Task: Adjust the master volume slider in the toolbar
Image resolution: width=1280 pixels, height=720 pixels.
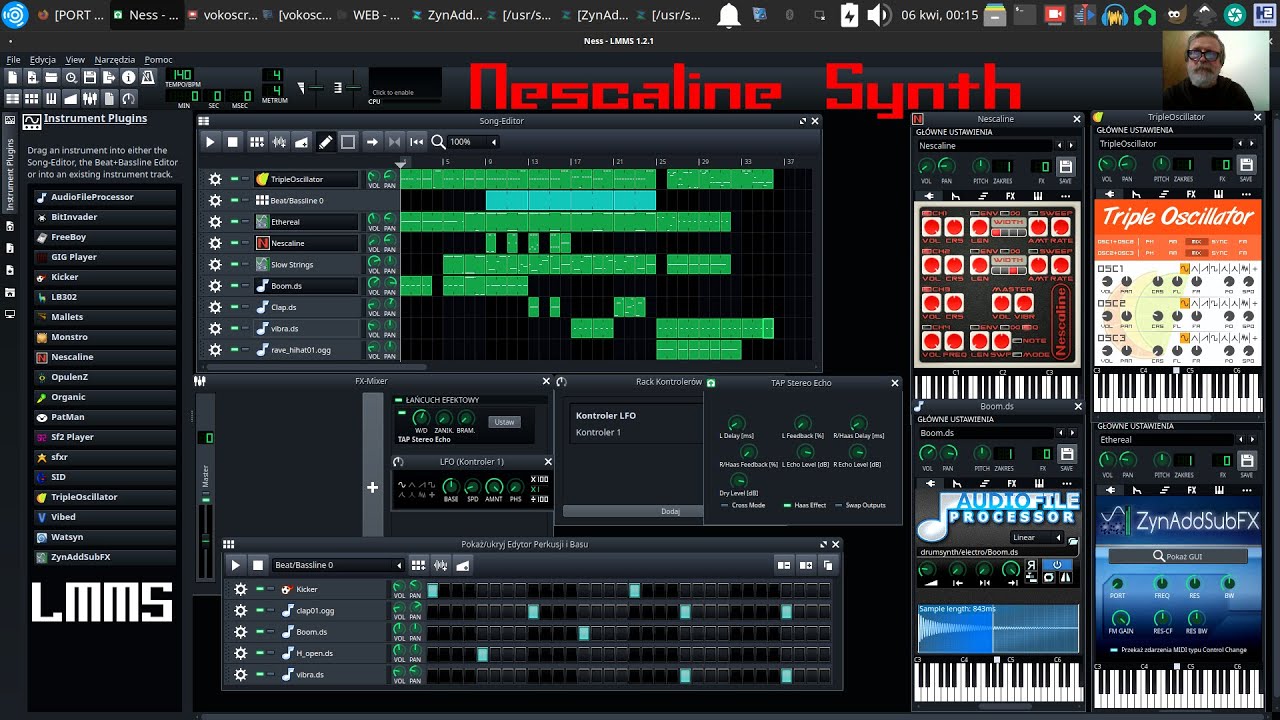Action: (x=318, y=88)
